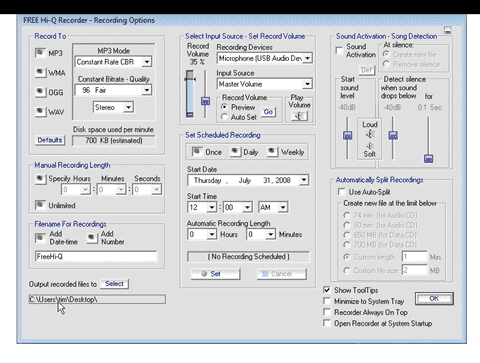Image resolution: width=480 pixels, height=363 pixels.
Task: Enable the Use Auto-Split checkbox
Action: point(341,192)
